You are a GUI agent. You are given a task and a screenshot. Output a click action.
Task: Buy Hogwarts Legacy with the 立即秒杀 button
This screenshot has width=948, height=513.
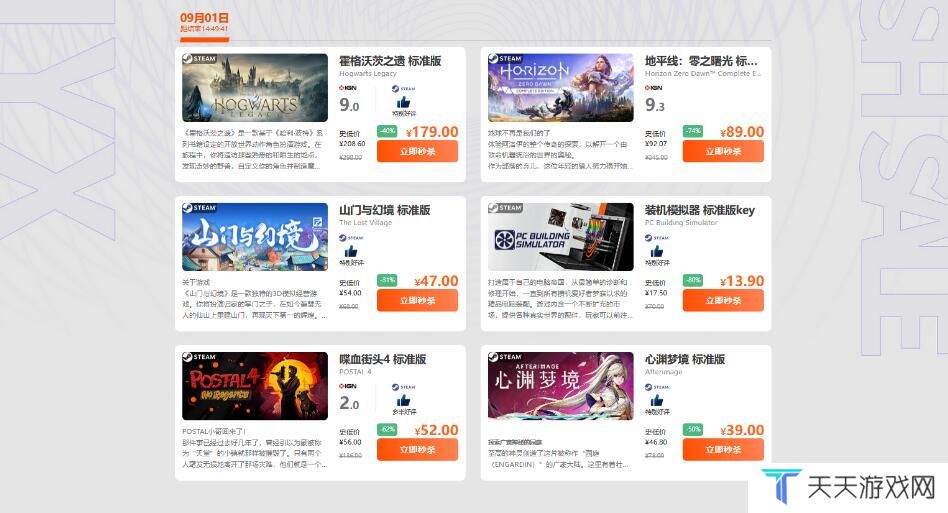[417, 152]
